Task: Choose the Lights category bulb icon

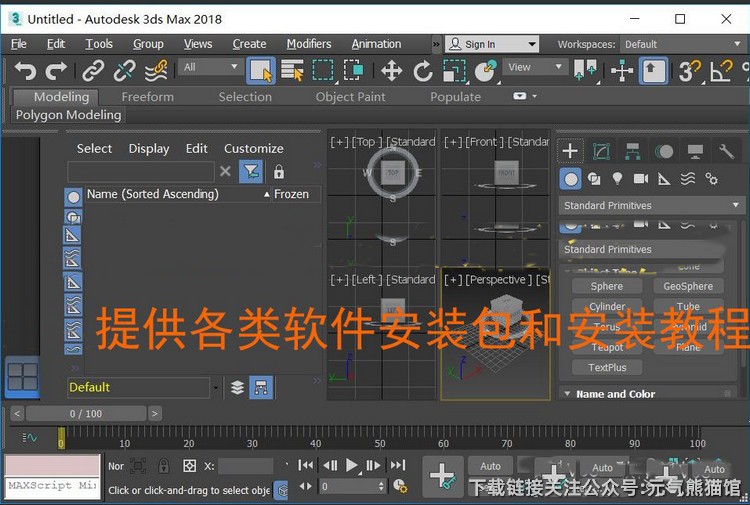Action: (617, 179)
